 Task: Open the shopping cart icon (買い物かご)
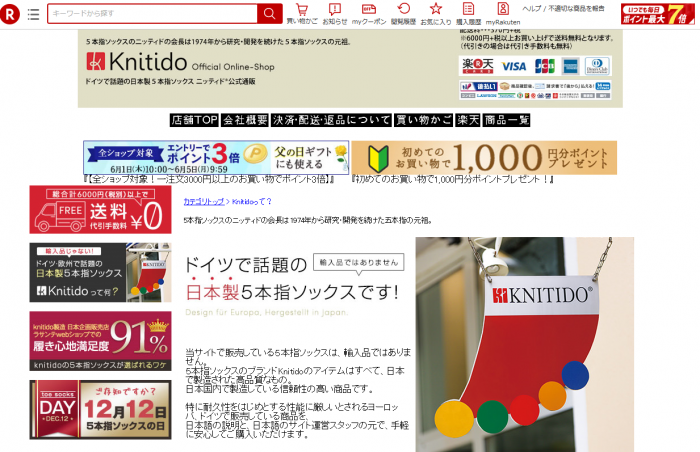tap(302, 14)
